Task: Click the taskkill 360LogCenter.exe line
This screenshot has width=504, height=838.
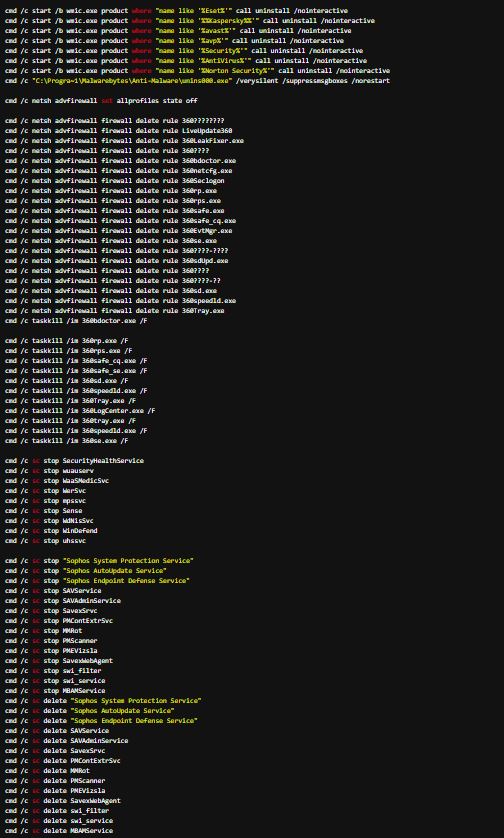Action: coord(80,411)
